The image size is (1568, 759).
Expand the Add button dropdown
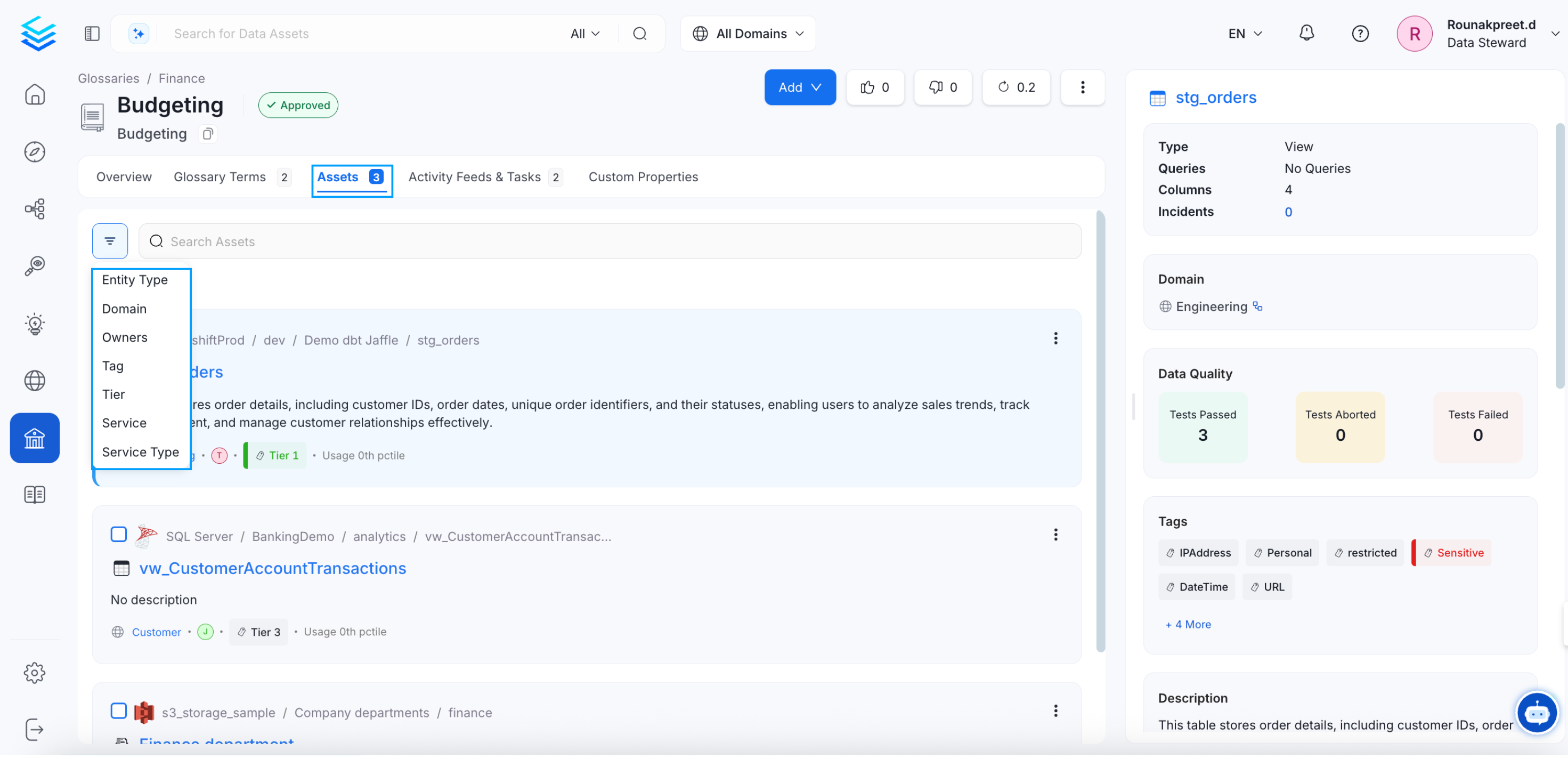[800, 88]
